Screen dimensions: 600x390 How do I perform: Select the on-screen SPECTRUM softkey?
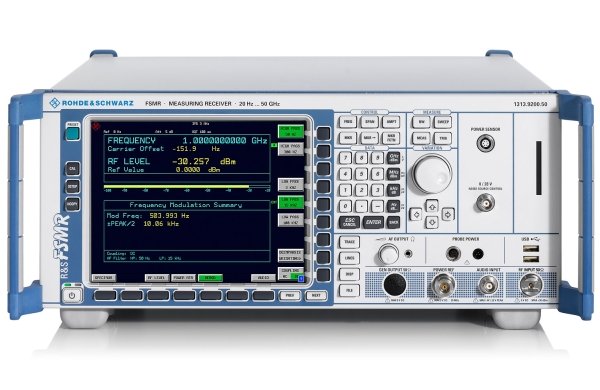tap(104, 278)
